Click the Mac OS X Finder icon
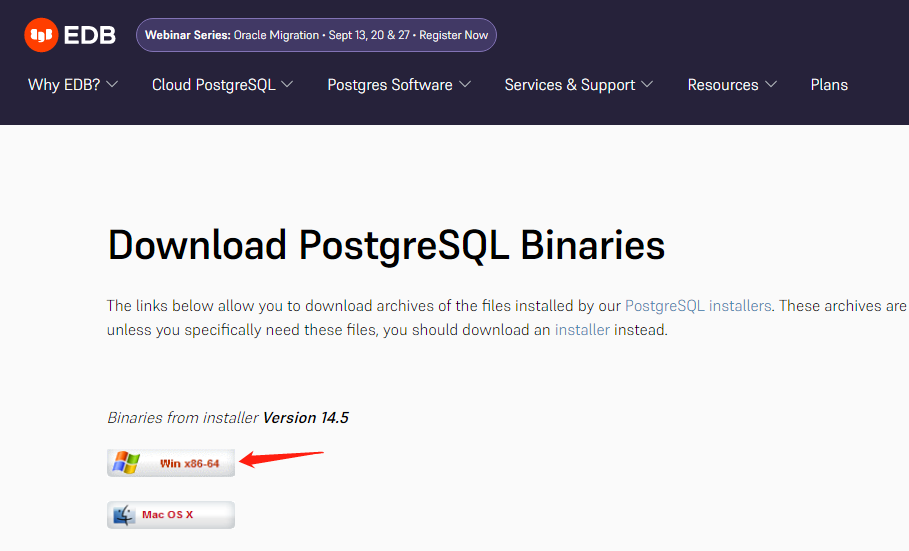 click(124, 515)
